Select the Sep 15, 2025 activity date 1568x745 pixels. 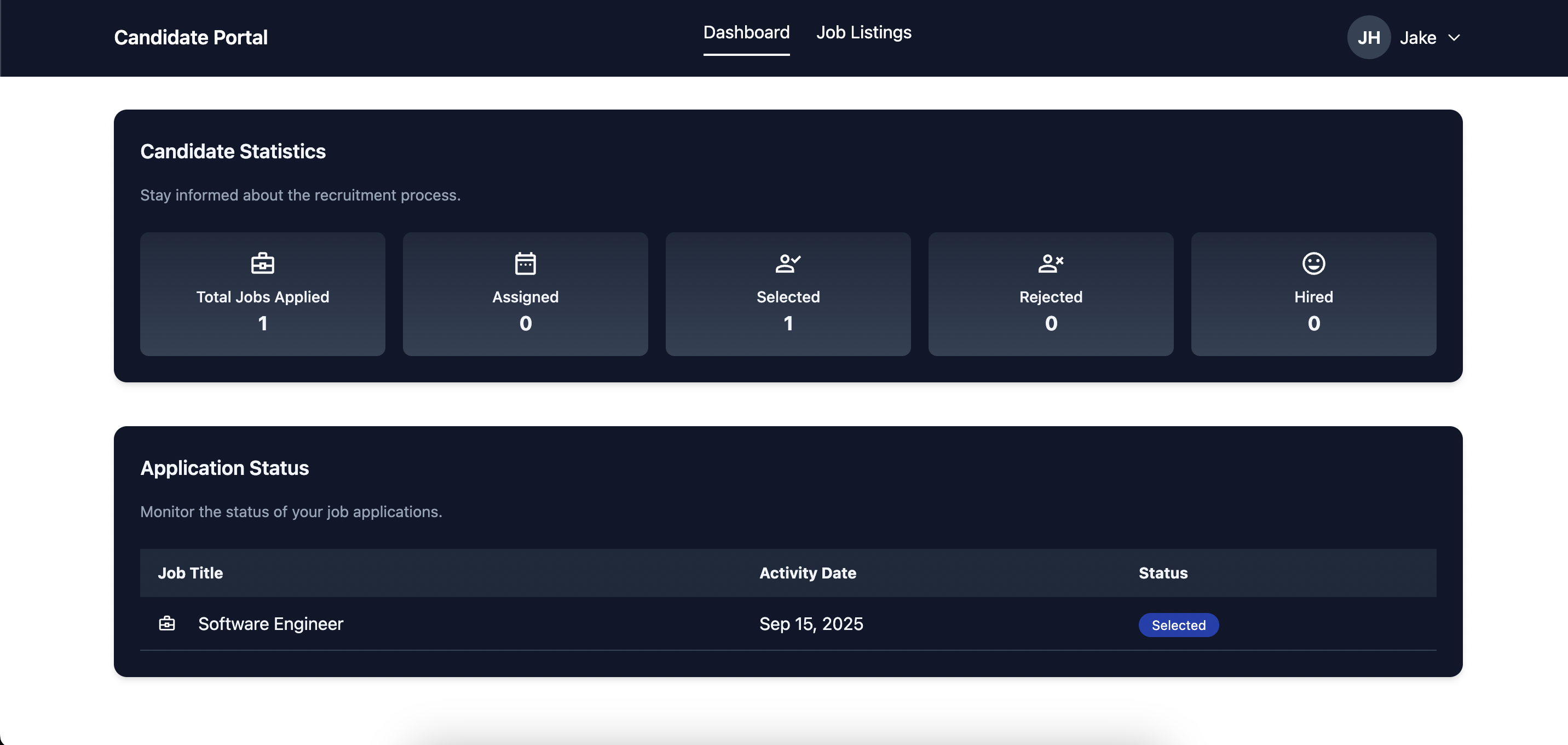pos(811,624)
